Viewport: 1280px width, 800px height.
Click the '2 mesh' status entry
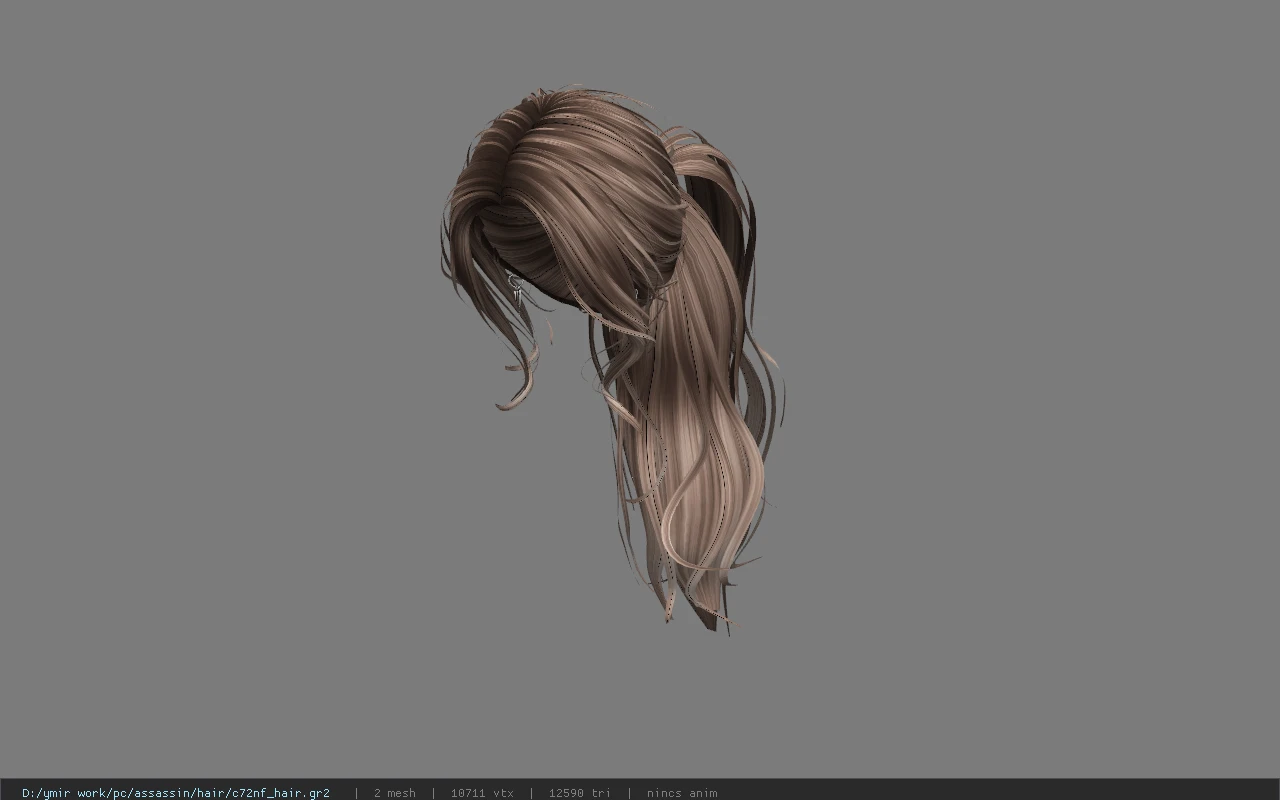pos(394,793)
